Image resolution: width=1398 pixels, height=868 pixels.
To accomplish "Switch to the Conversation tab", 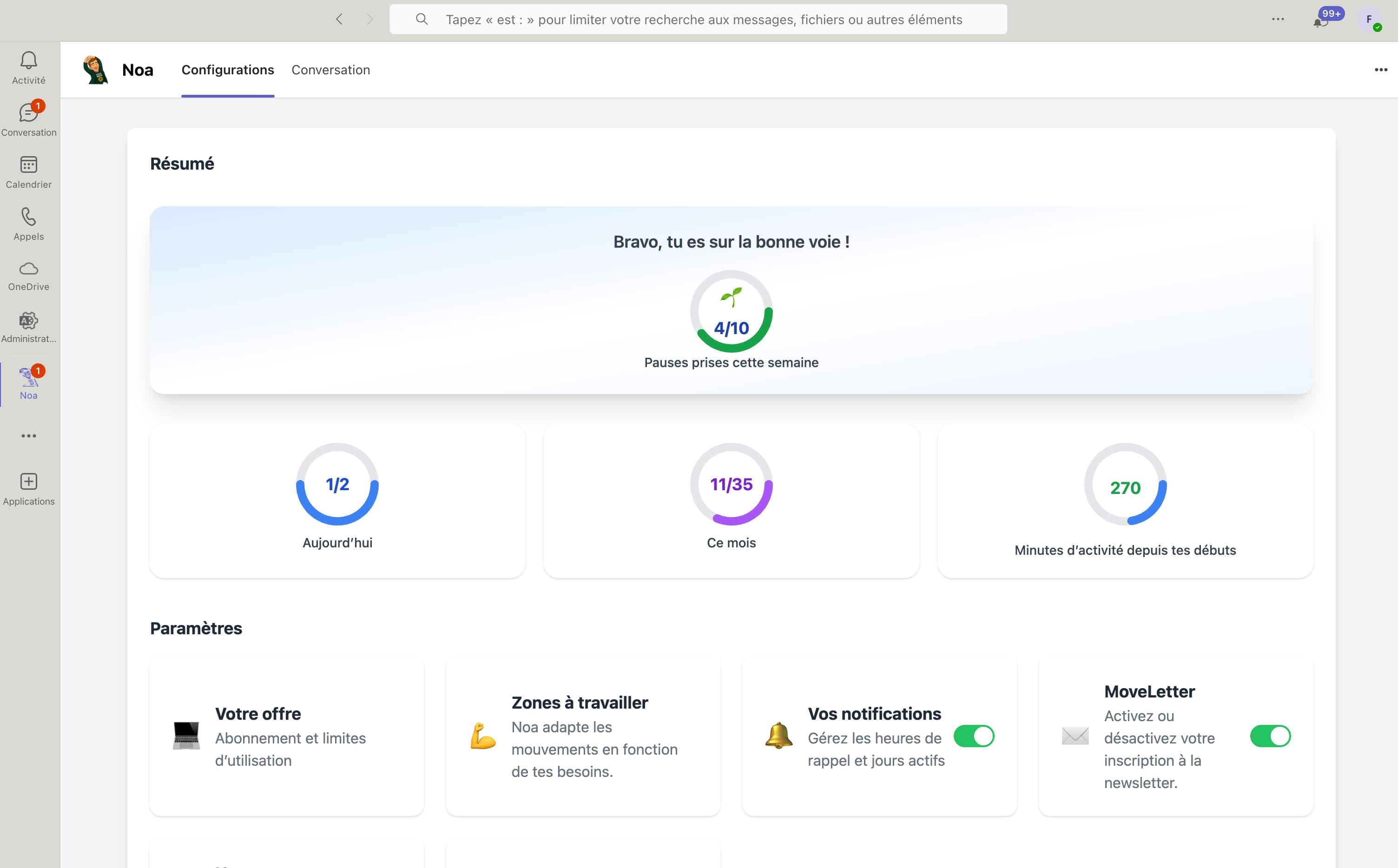I will pos(331,70).
